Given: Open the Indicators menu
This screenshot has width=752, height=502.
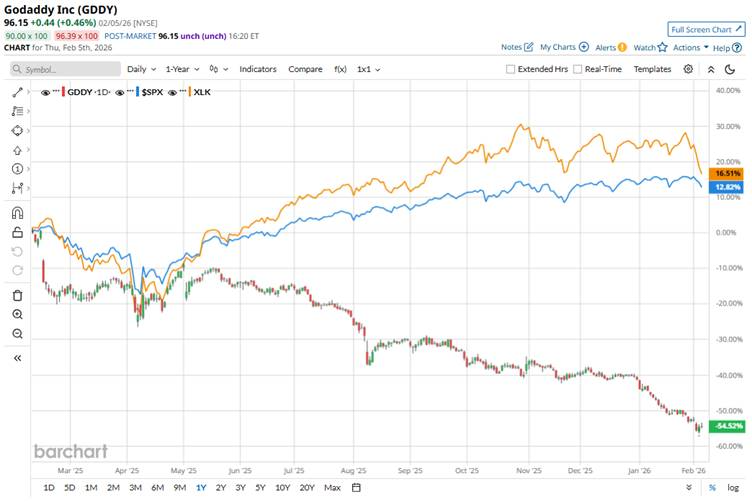Looking at the screenshot, I should [258, 69].
